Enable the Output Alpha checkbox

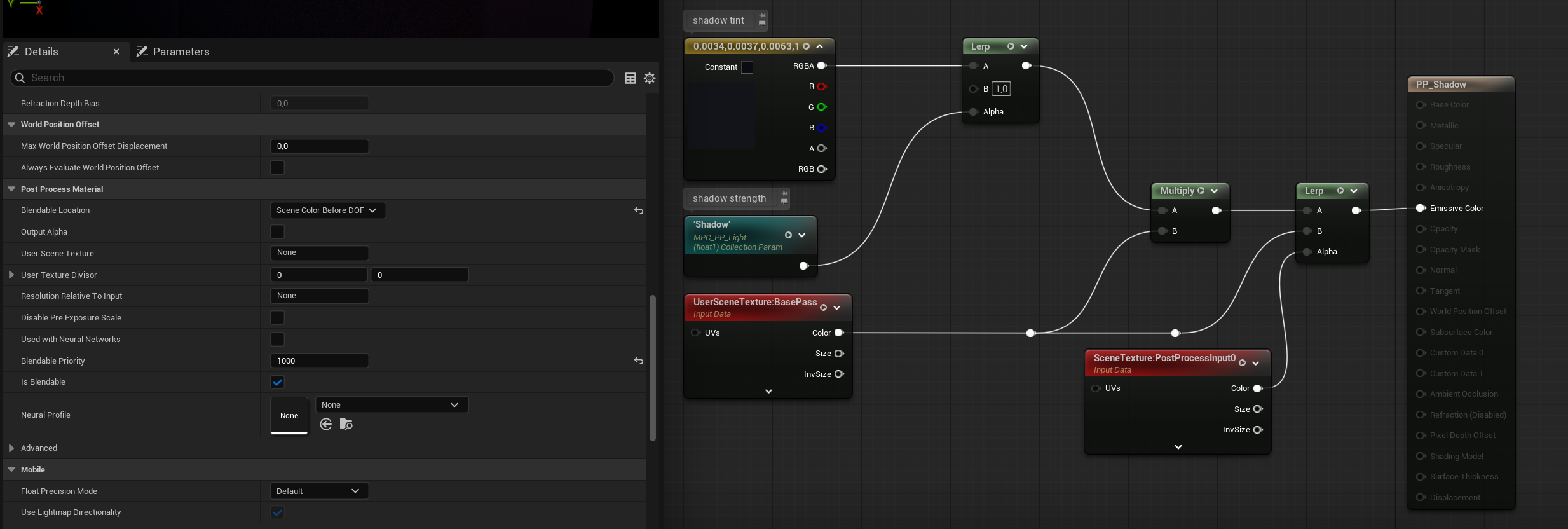(277, 232)
